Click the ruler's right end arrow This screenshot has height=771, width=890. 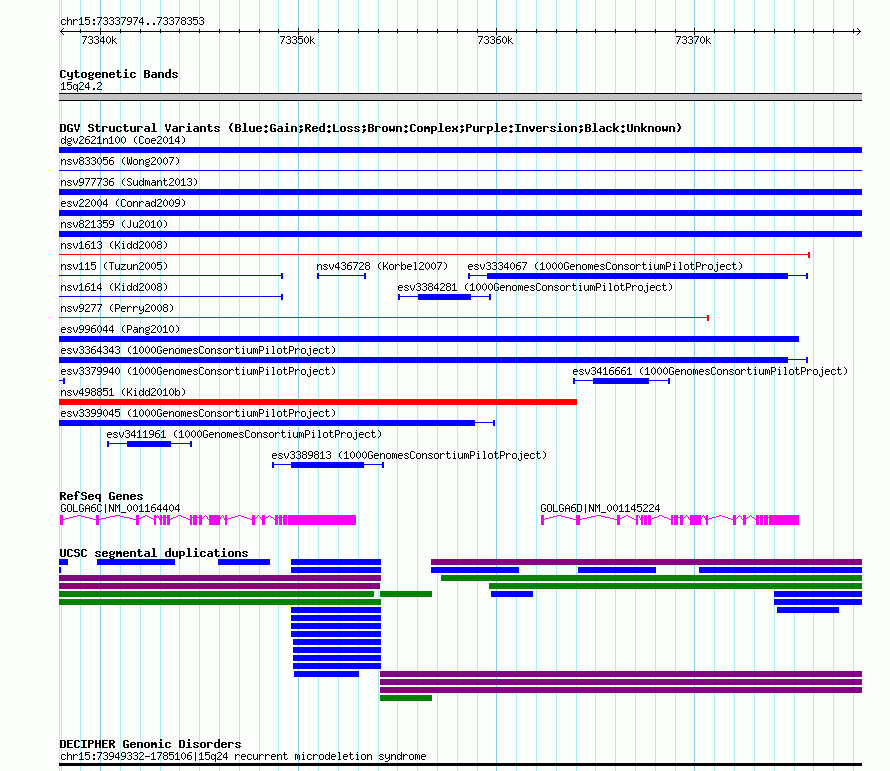[858, 31]
